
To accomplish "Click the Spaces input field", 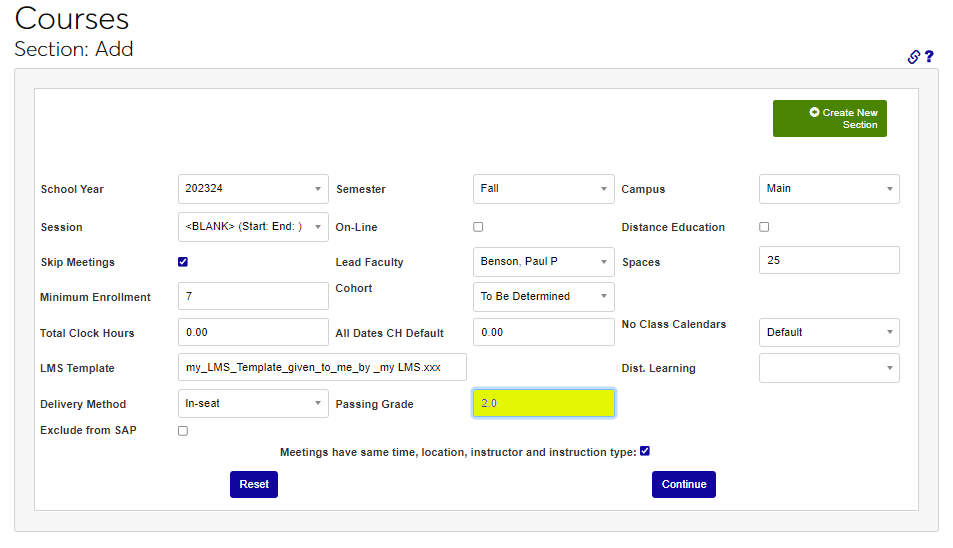I will tap(828, 260).
